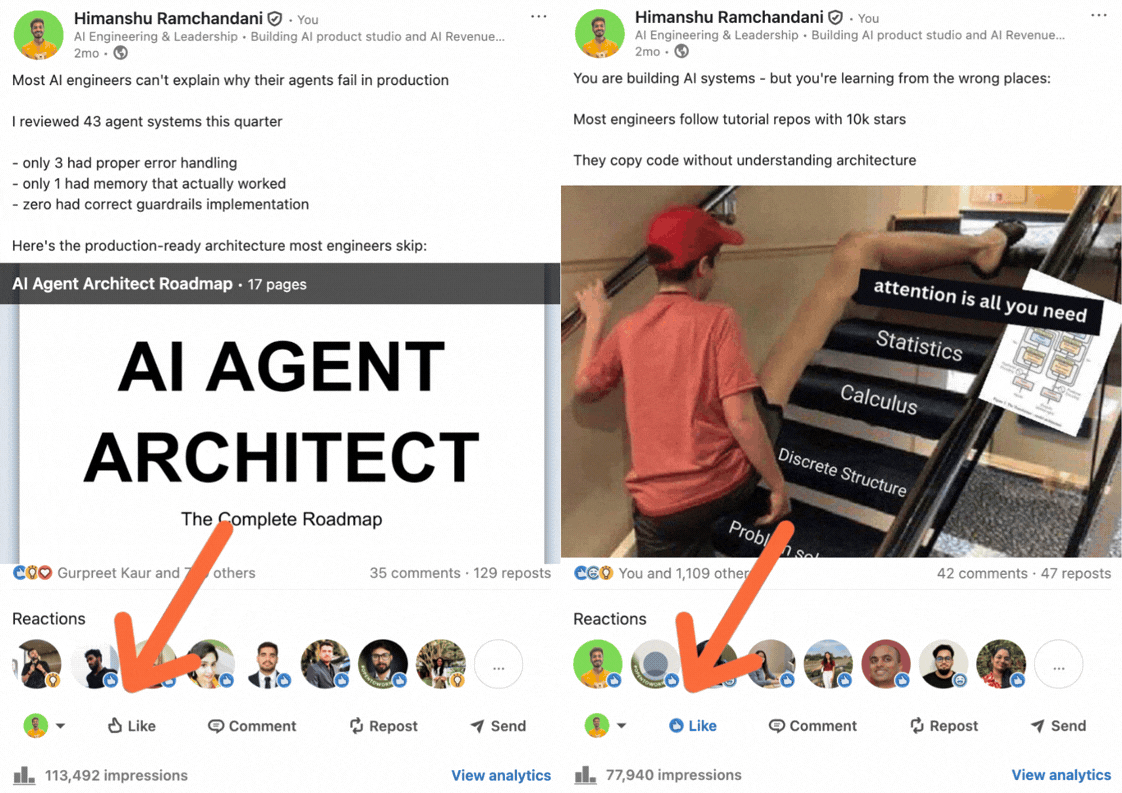Image resolution: width=1122 pixels, height=793 pixels.
Task: Show more reactions on left post
Action: coord(499,665)
